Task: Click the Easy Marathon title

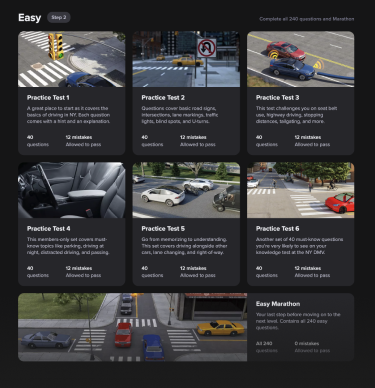Action: (x=278, y=304)
